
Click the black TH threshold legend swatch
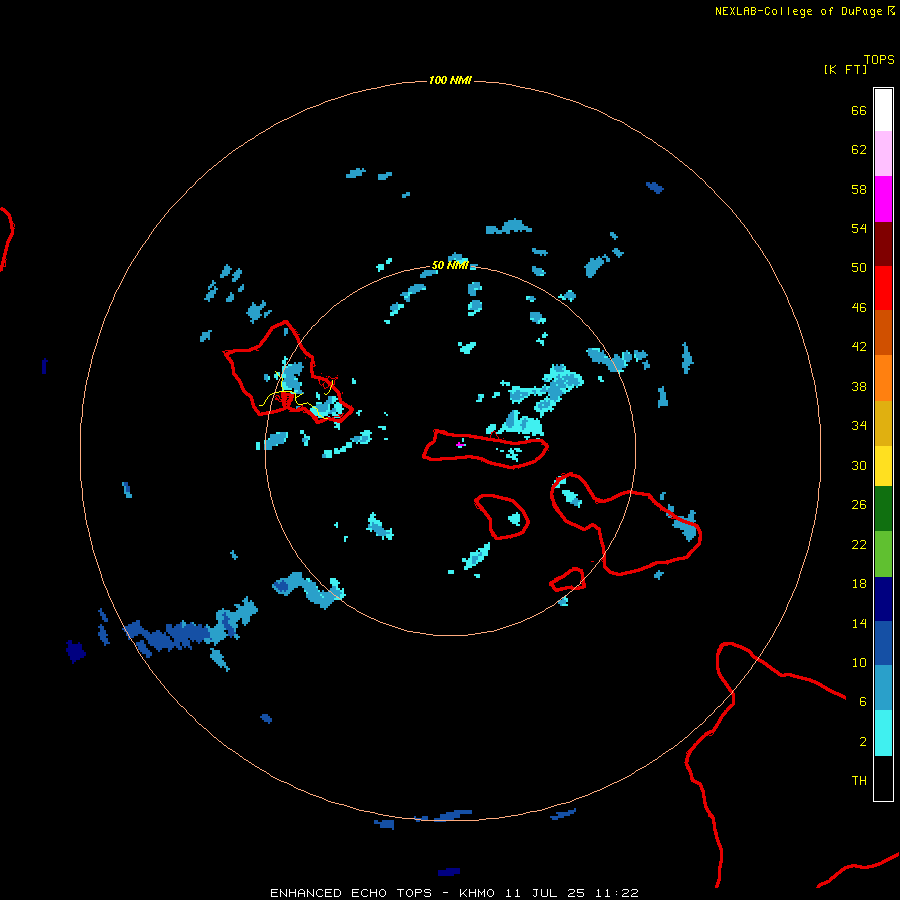coord(883,778)
